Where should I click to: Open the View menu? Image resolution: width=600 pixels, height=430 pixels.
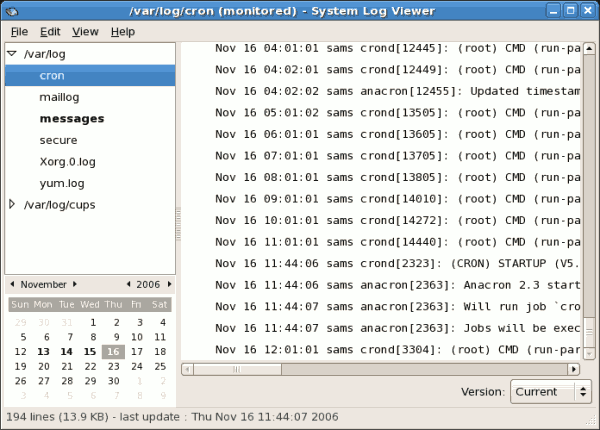click(x=85, y=32)
